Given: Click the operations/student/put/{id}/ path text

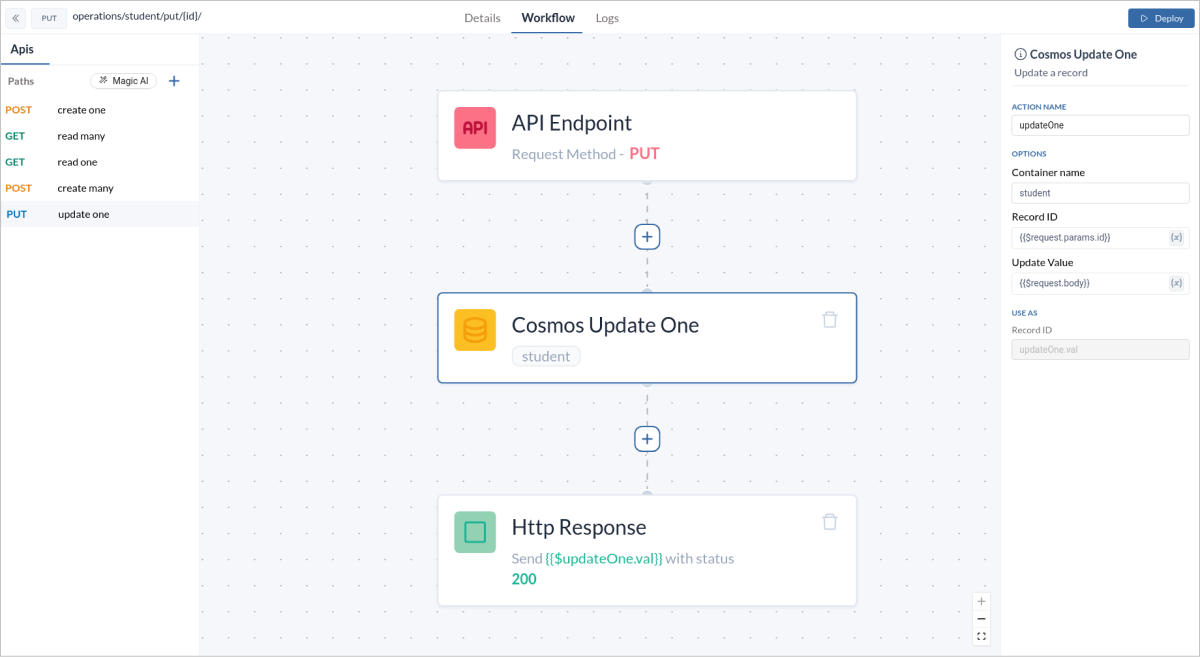Looking at the screenshot, I should click(x=137, y=17).
